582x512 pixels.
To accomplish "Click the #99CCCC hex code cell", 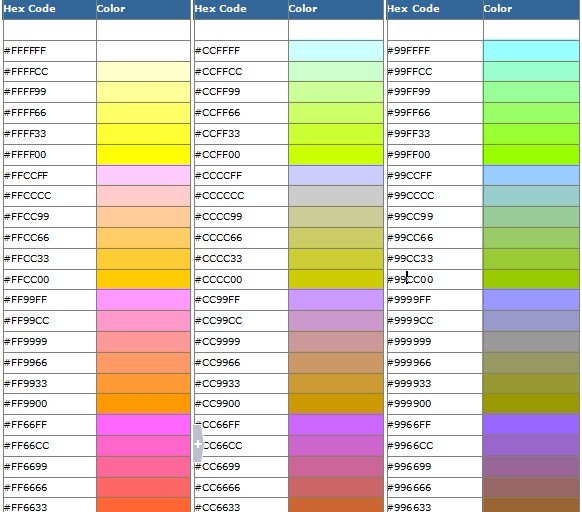I will click(435, 196).
